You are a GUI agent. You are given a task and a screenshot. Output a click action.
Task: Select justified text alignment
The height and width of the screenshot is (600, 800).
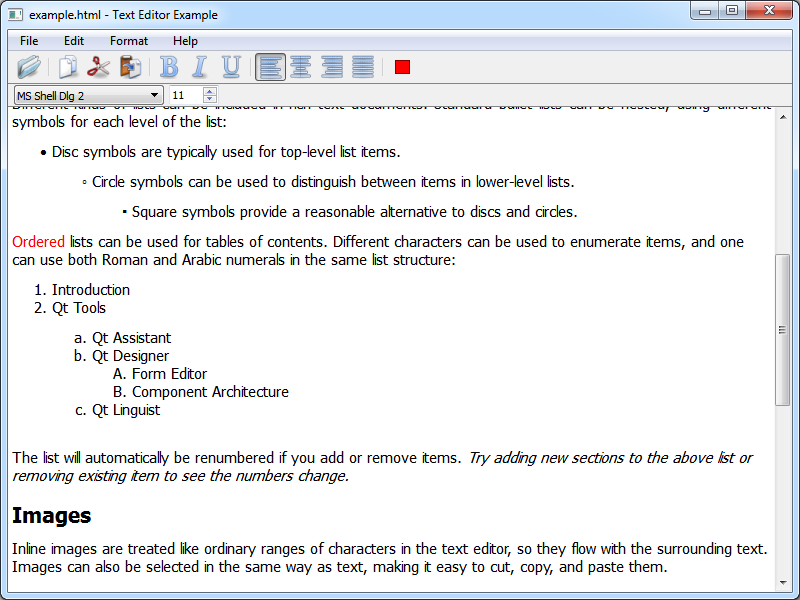[x=363, y=67]
